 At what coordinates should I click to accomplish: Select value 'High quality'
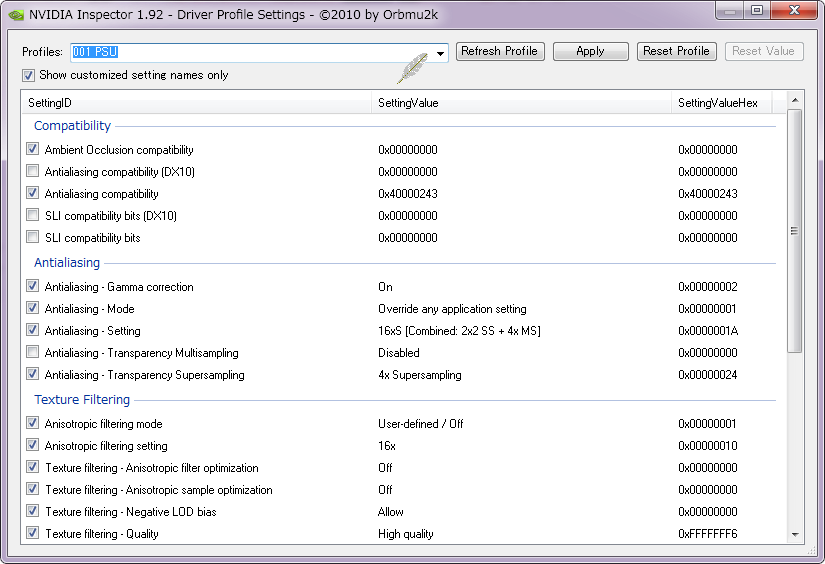[x=406, y=534]
